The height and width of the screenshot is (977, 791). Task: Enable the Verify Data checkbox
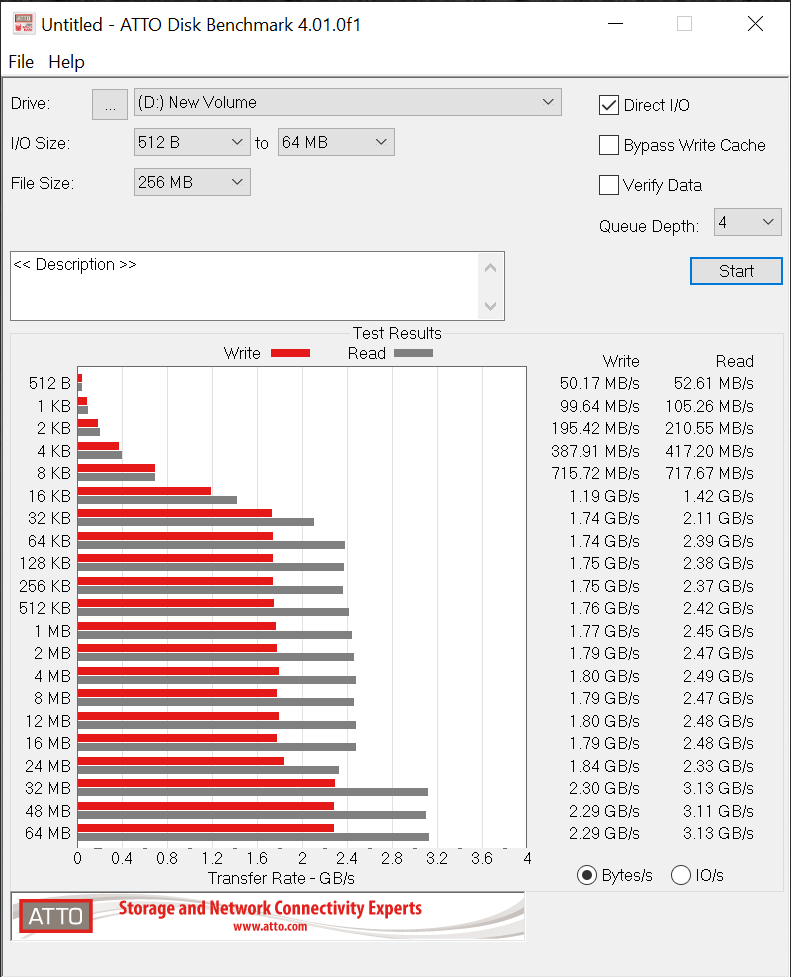point(609,185)
